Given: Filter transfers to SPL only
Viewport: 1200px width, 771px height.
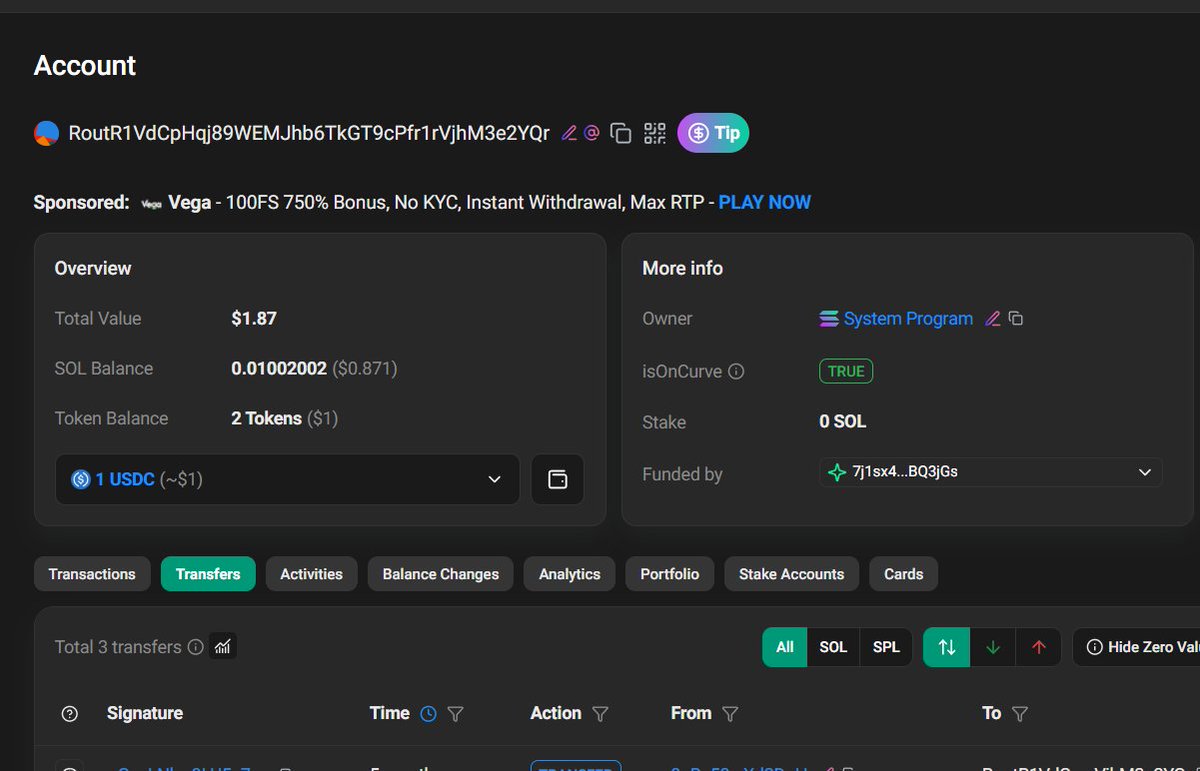Looking at the screenshot, I should click(886, 647).
